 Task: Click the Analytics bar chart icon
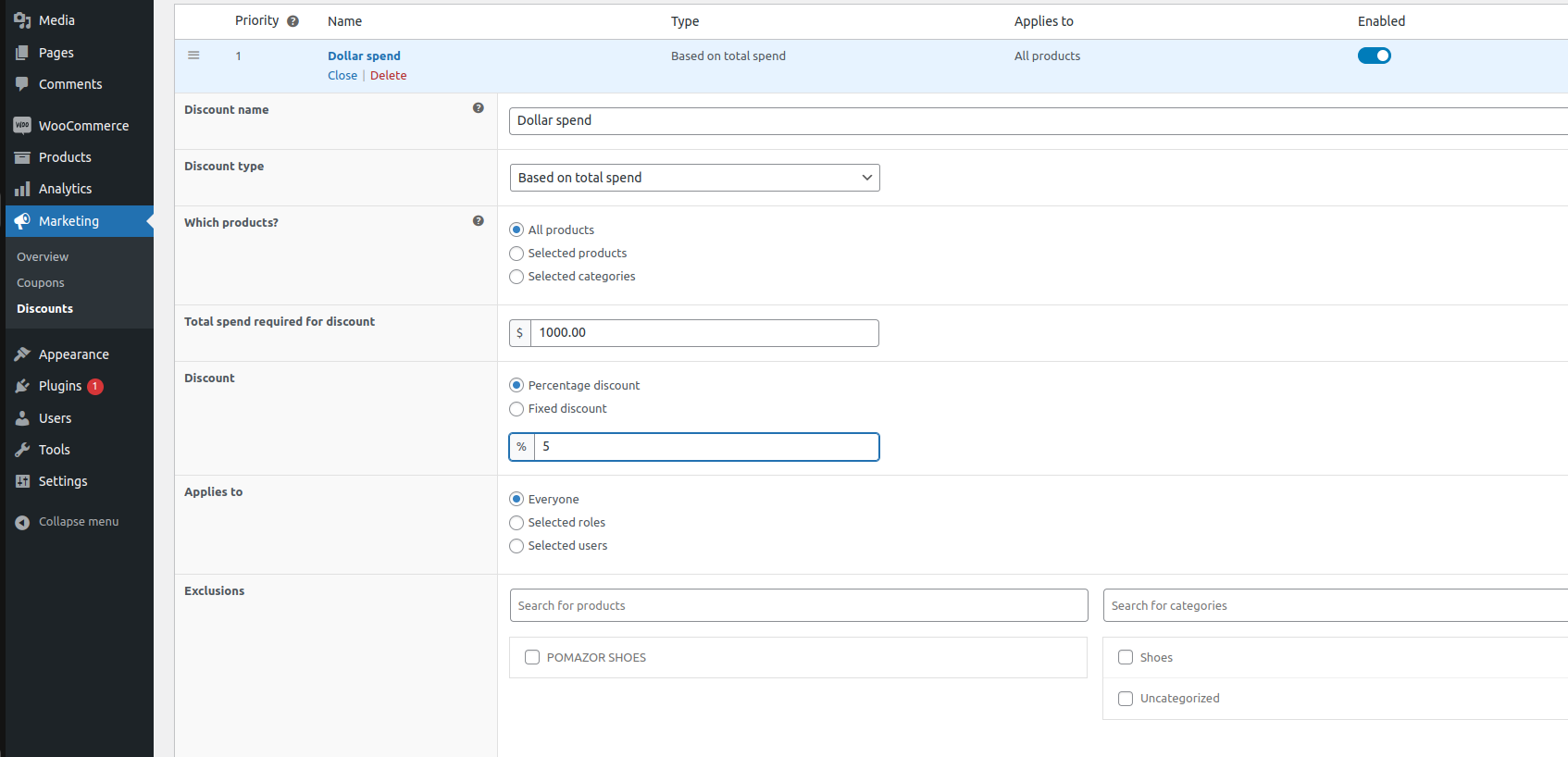[x=22, y=189]
